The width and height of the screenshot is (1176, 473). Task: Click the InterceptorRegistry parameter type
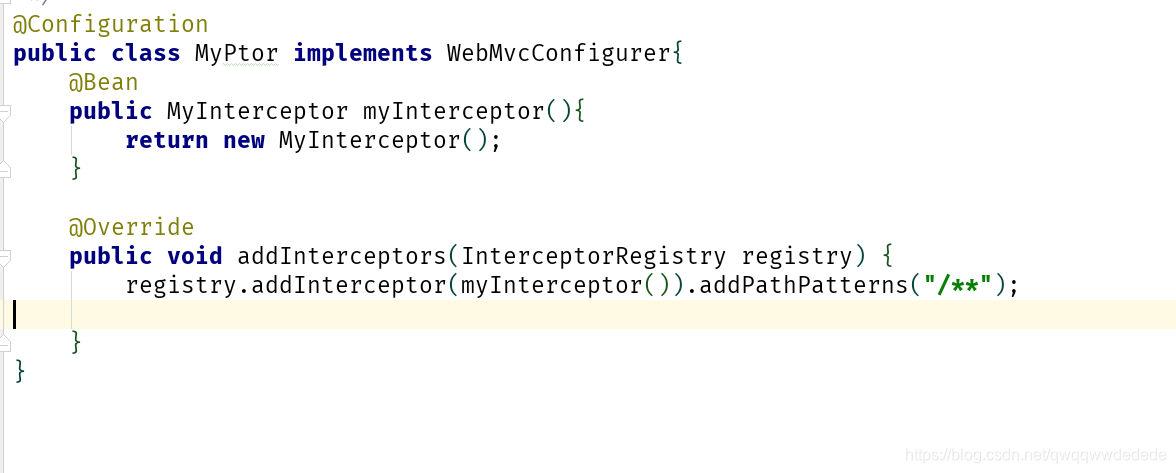point(594,256)
